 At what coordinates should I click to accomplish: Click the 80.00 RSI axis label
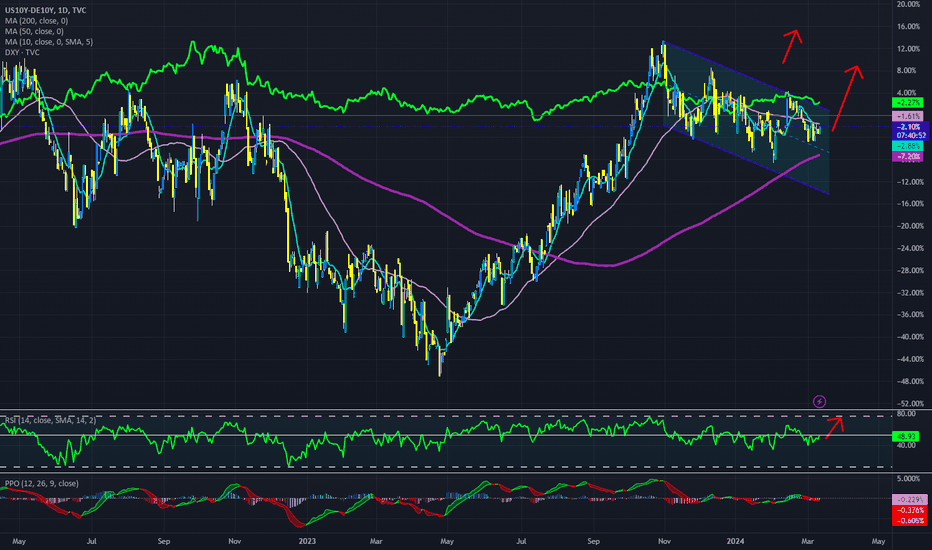coord(906,414)
